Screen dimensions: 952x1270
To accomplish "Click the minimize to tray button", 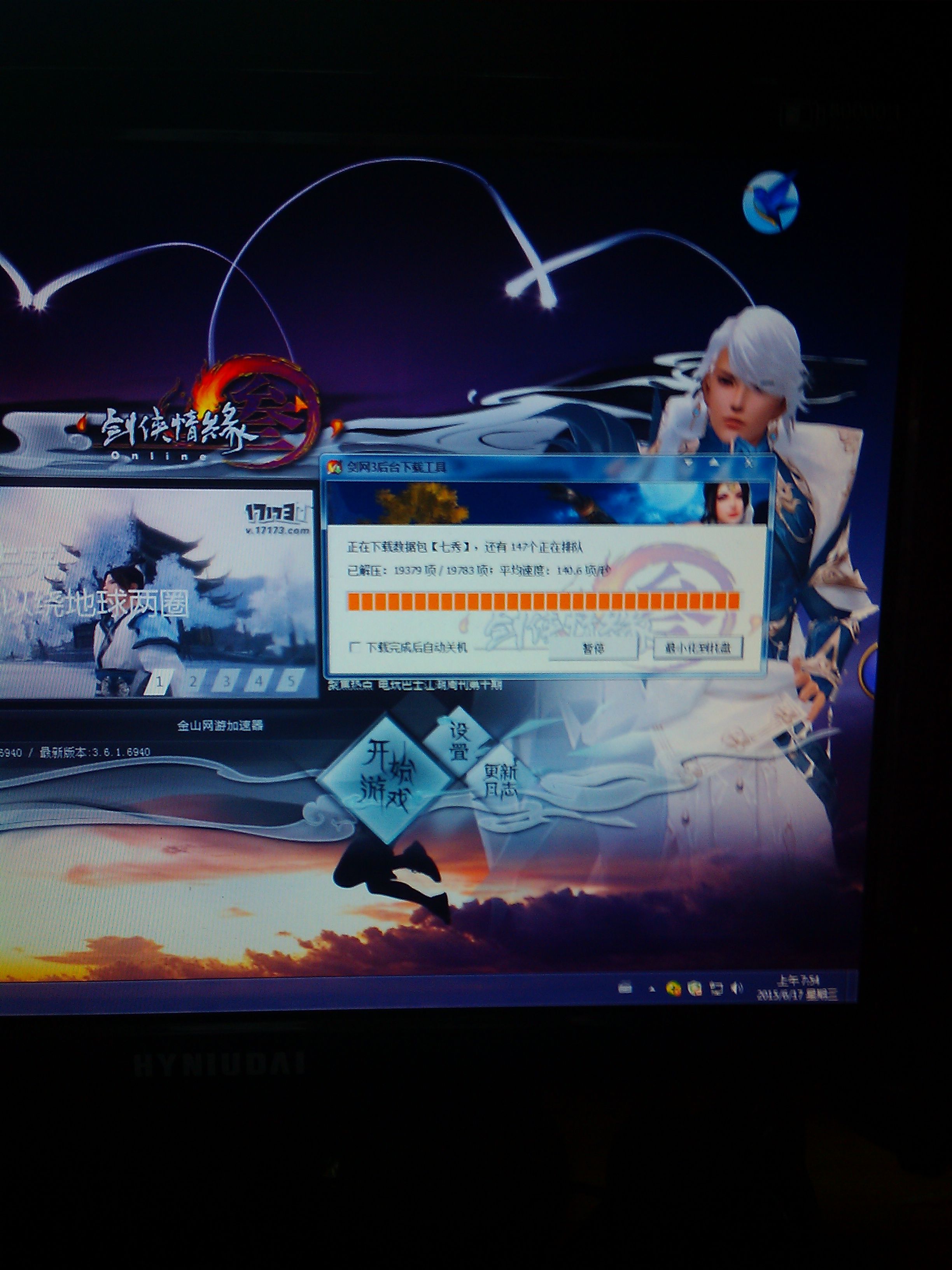I will tap(698, 648).
